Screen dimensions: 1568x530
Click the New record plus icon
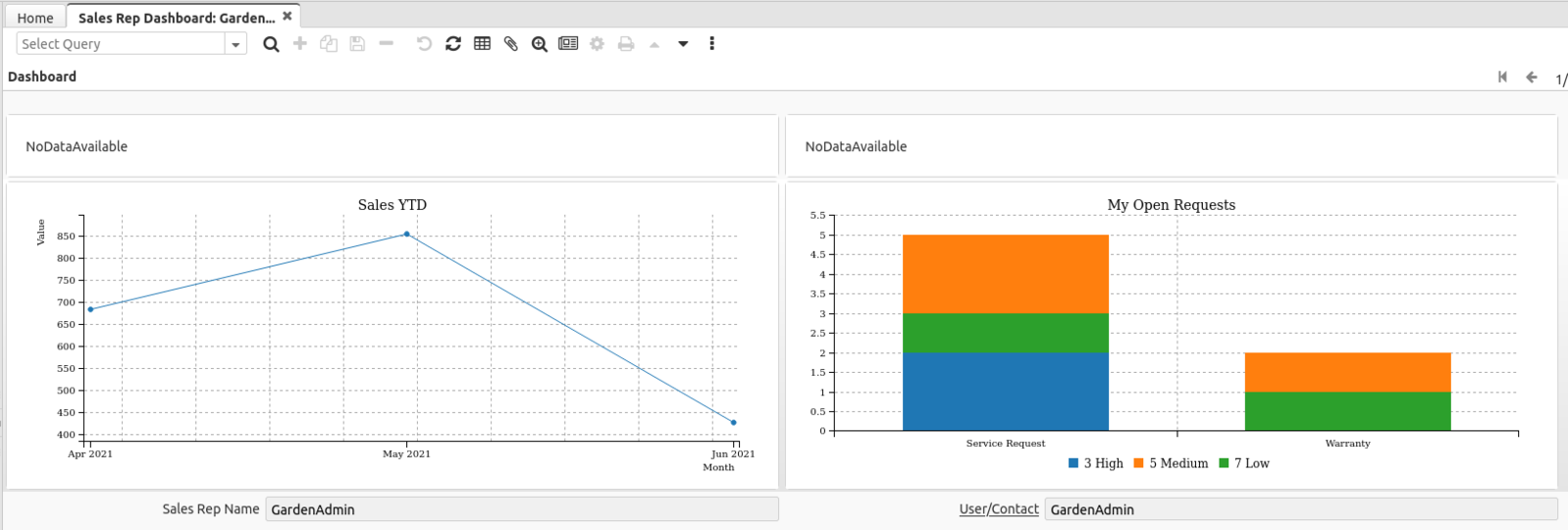pyautogui.click(x=300, y=44)
